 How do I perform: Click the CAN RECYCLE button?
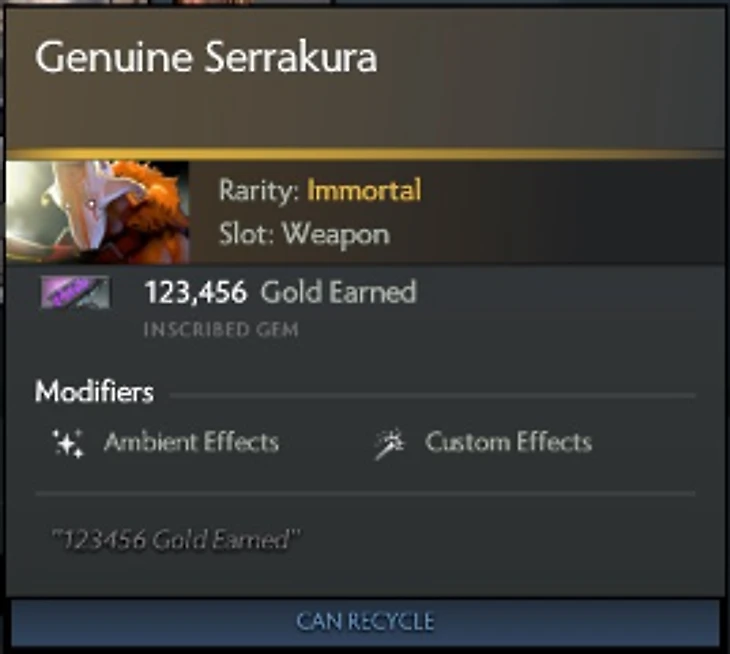point(365,622)
